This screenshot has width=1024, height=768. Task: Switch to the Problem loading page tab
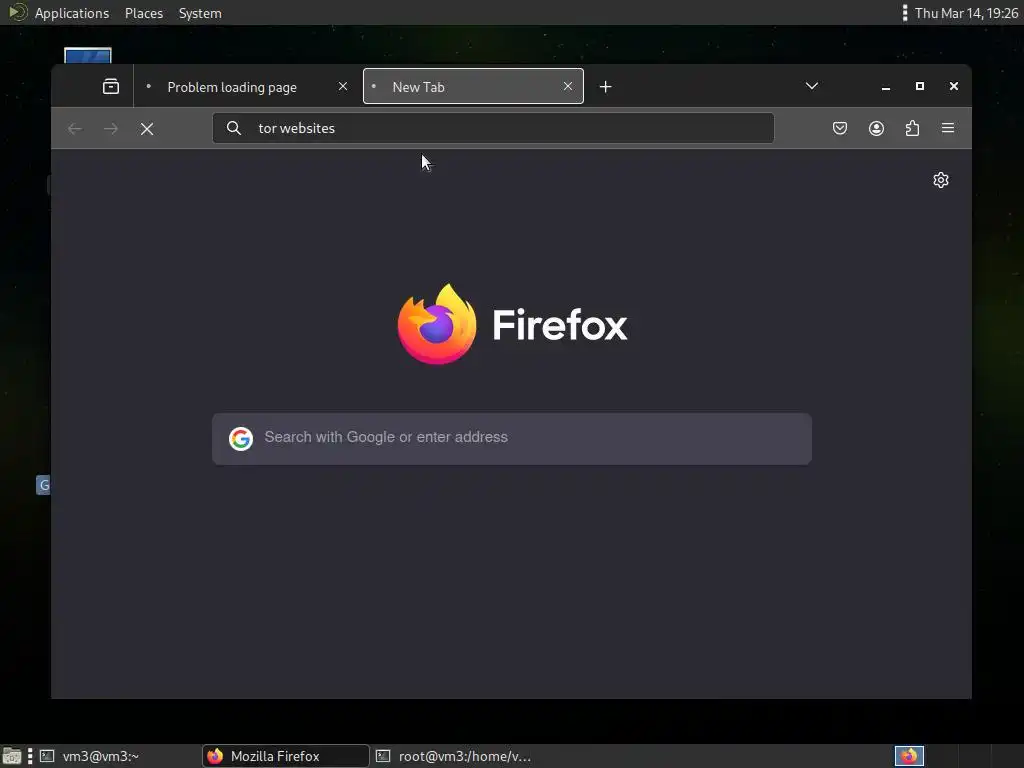(248, 86)
